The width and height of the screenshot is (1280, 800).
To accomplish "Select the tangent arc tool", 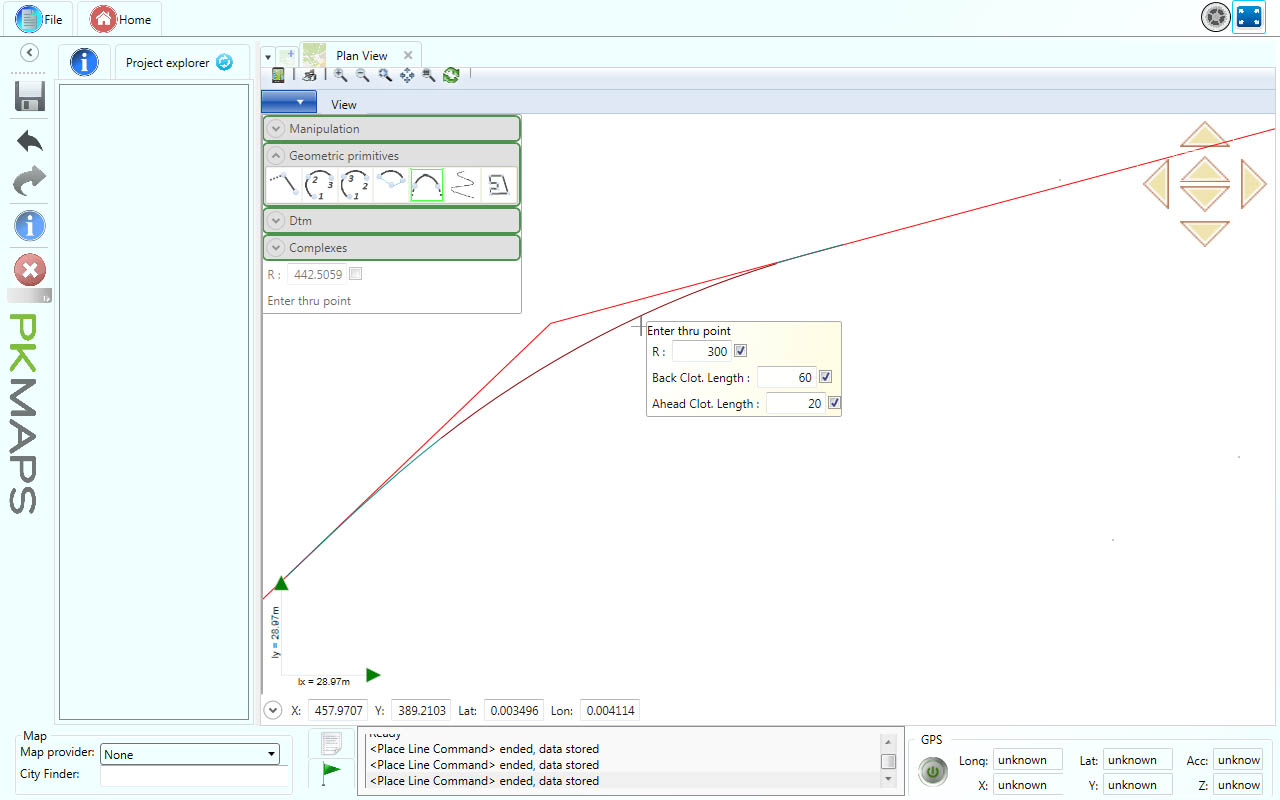I will pos(391,185).
